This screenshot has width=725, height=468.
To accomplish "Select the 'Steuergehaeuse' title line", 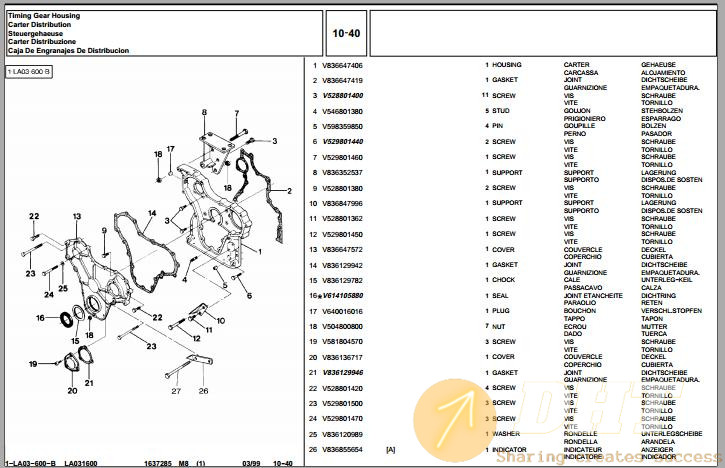I will pos(35,33).
